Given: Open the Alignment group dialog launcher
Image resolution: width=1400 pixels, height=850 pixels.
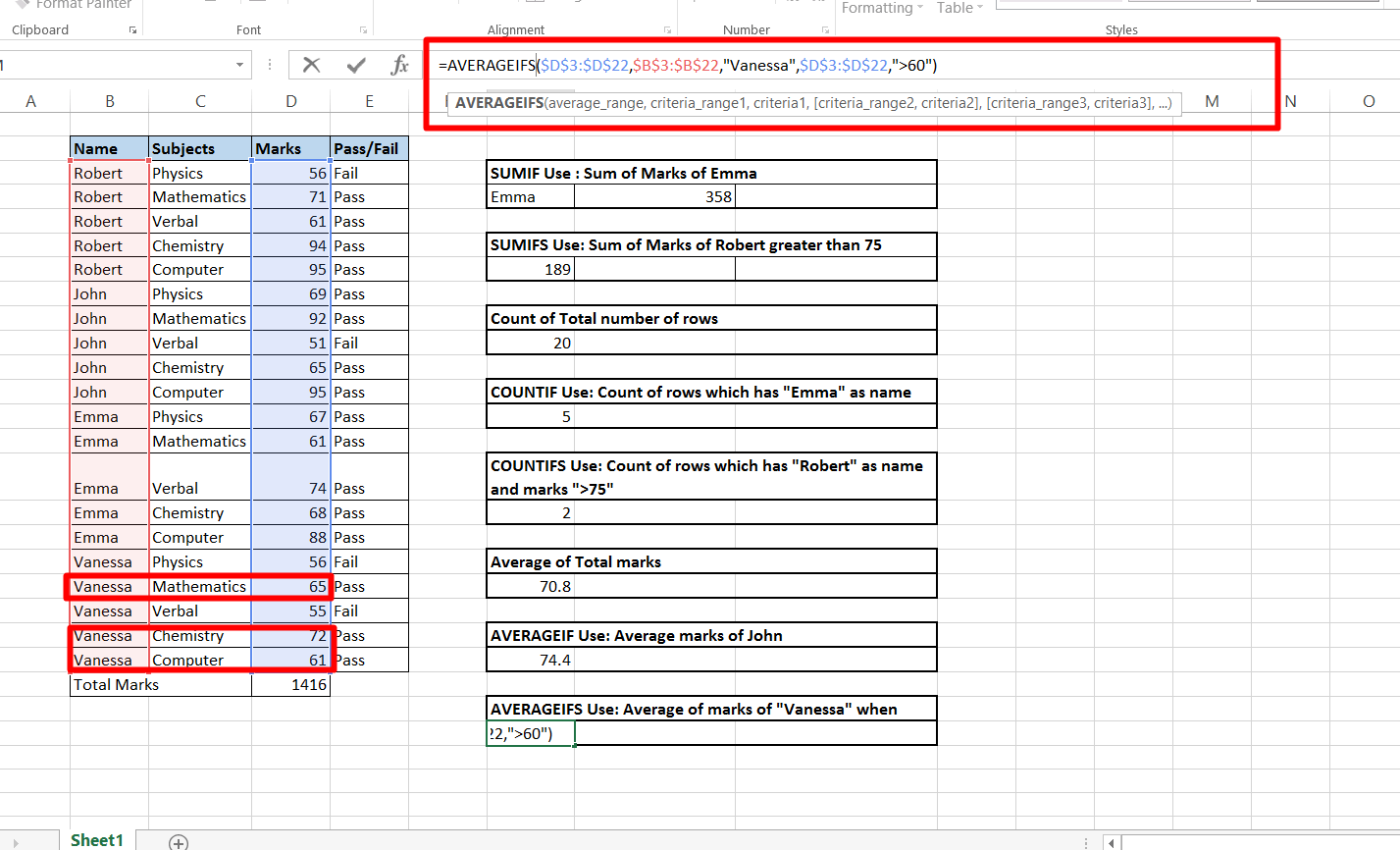Looking at the screenshot, I should click(667, 30).
